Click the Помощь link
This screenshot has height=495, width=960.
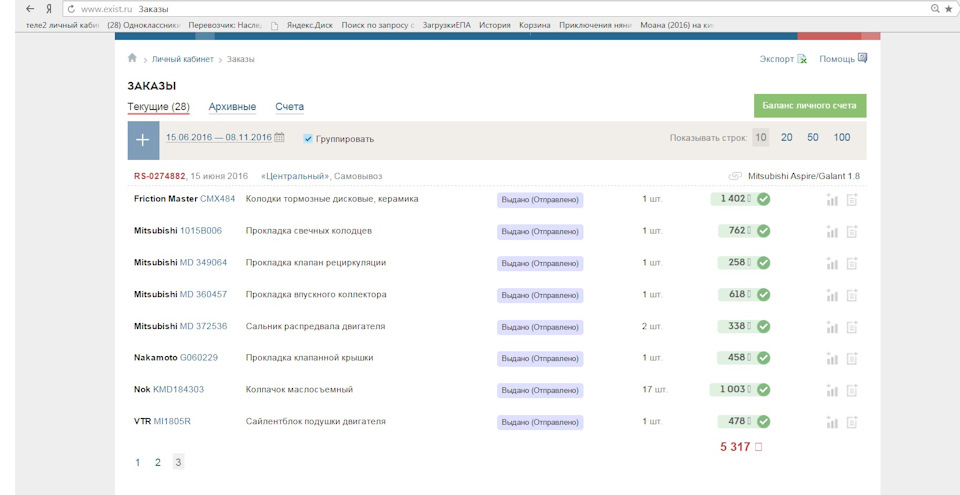tap(837, 59)
